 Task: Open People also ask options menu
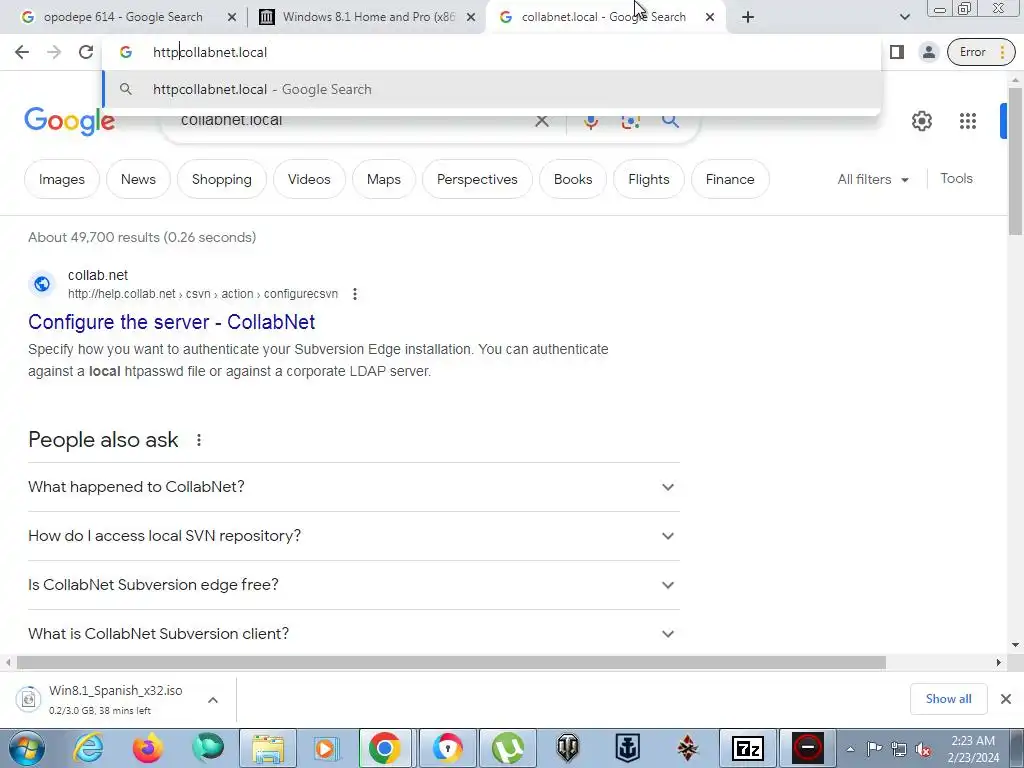[x=199, y=440]
